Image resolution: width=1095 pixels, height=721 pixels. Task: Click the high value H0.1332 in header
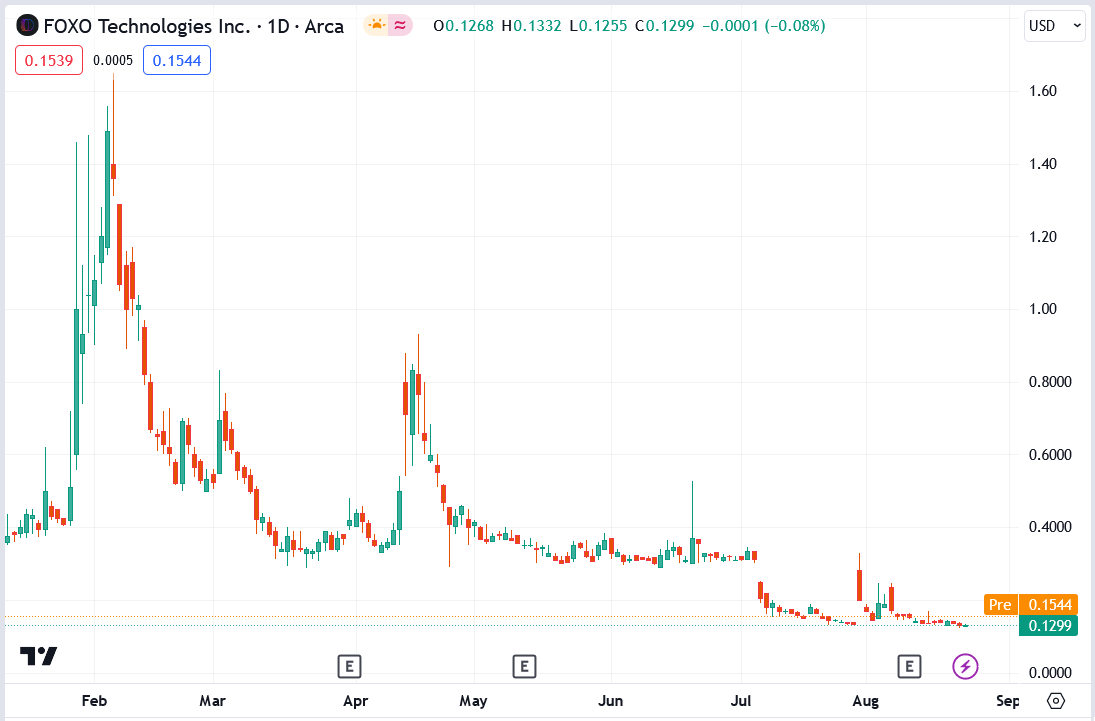click(x=531, y=27)
